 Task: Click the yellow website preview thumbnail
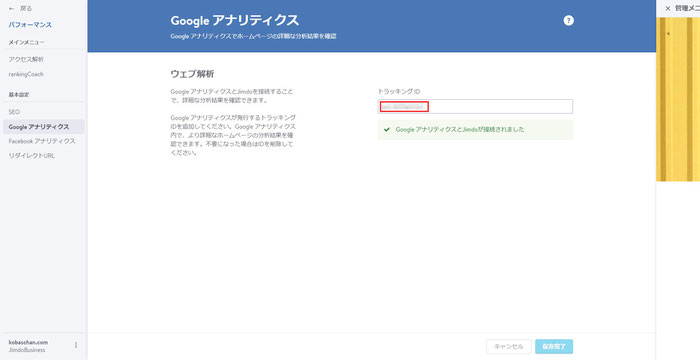tap(678, 99)
